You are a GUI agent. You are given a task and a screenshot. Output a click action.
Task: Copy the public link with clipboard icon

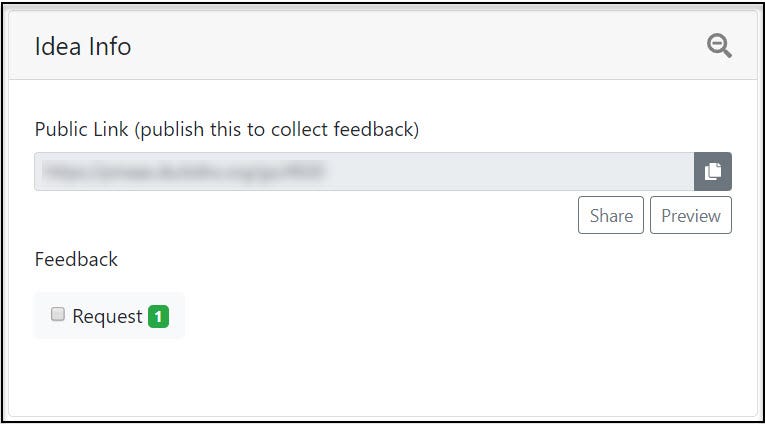click(713, 171)
